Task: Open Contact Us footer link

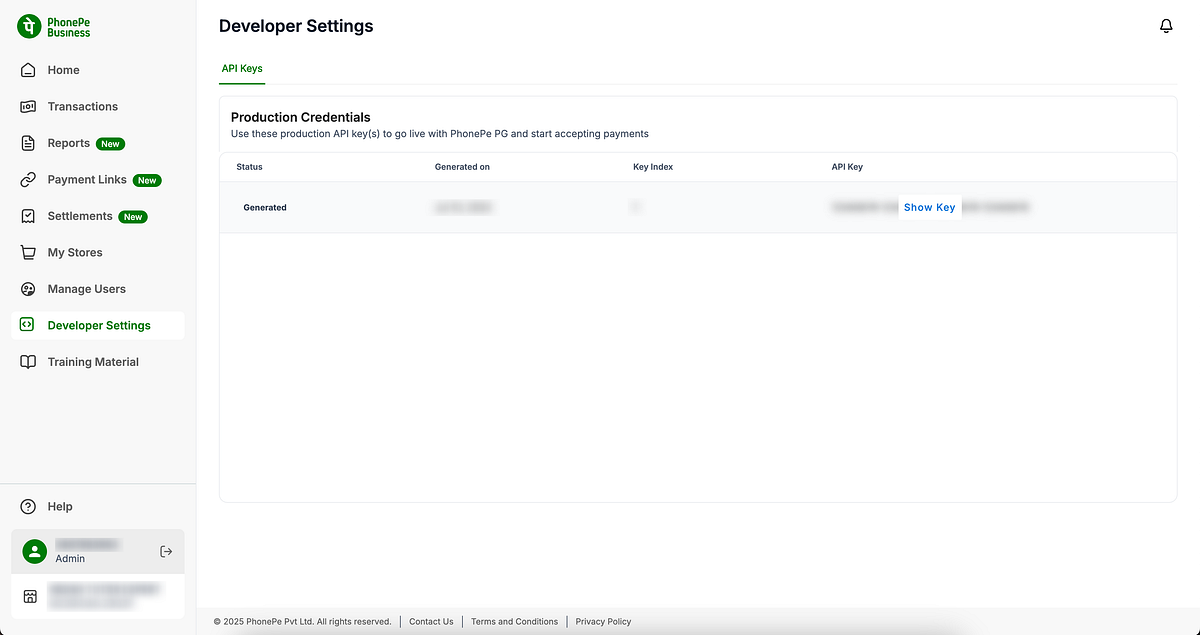Action: tap(431, 622)
